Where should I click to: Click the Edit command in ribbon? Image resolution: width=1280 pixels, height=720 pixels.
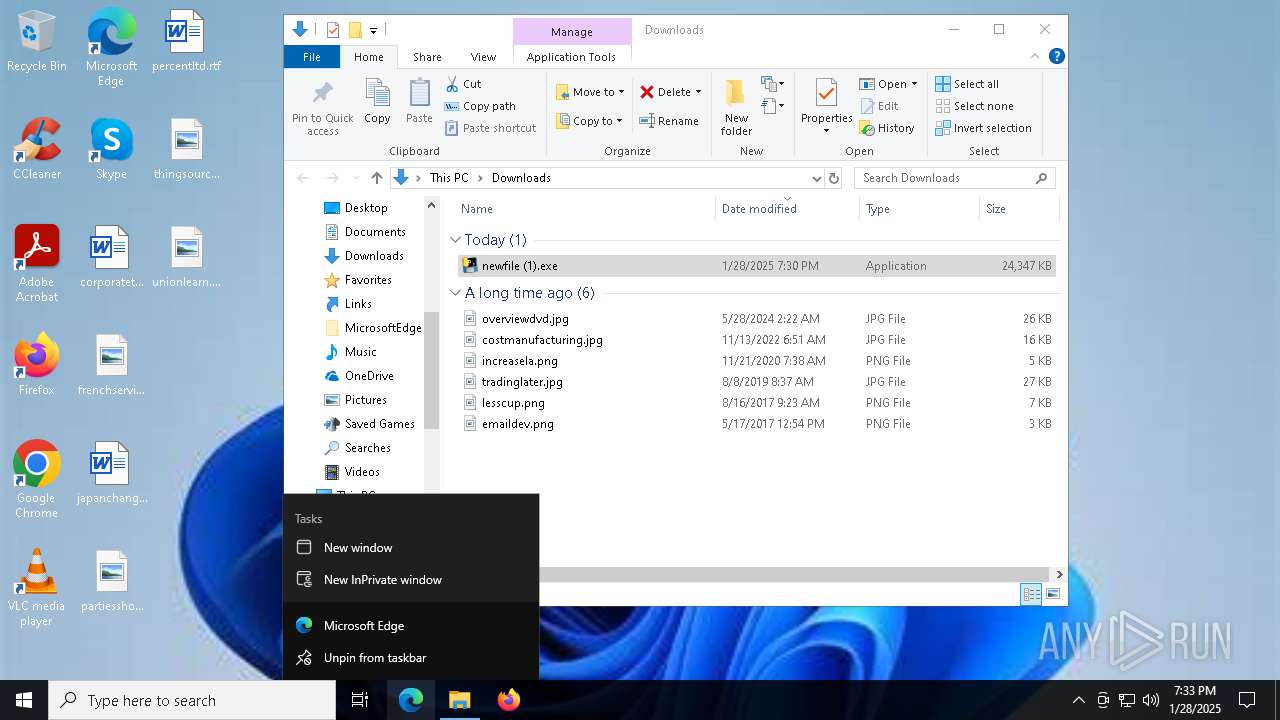tap(878, 106)
